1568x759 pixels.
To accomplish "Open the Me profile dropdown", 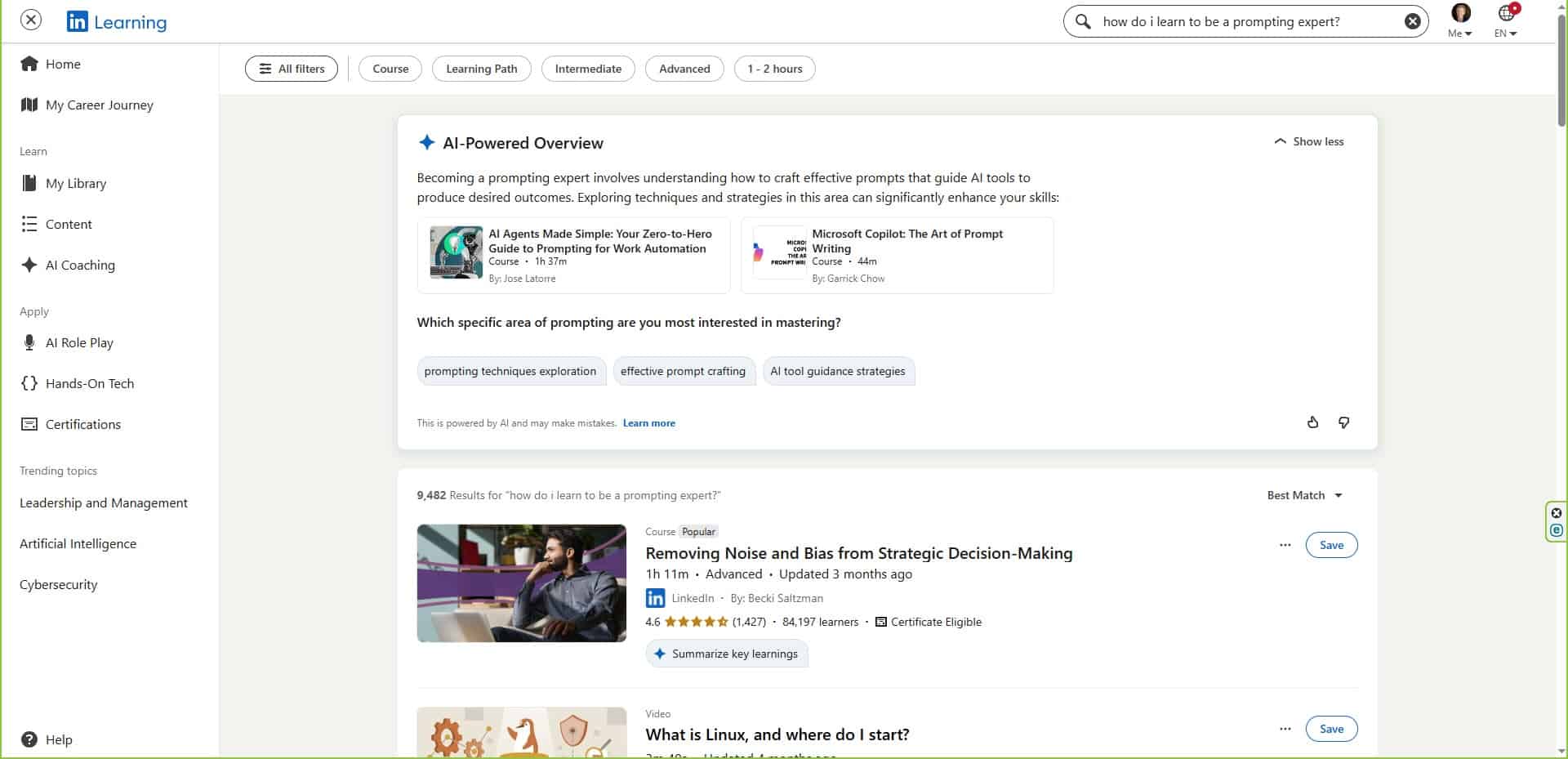I will click(1459, 22).
